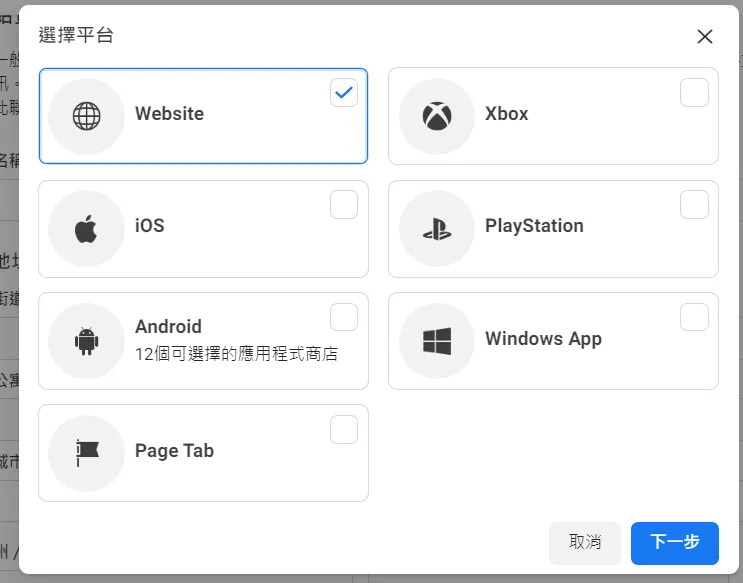
Task: Click the Page Tab flag icon
Action: coord(87,453)
